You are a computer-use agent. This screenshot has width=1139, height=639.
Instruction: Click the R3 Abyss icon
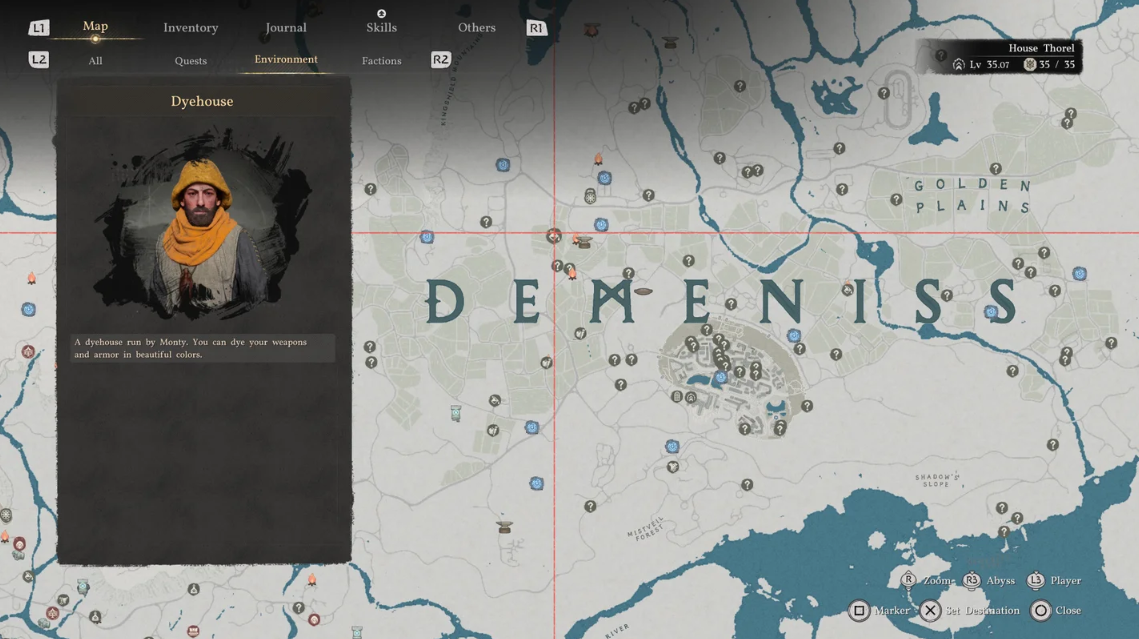(x=972, y=580)
